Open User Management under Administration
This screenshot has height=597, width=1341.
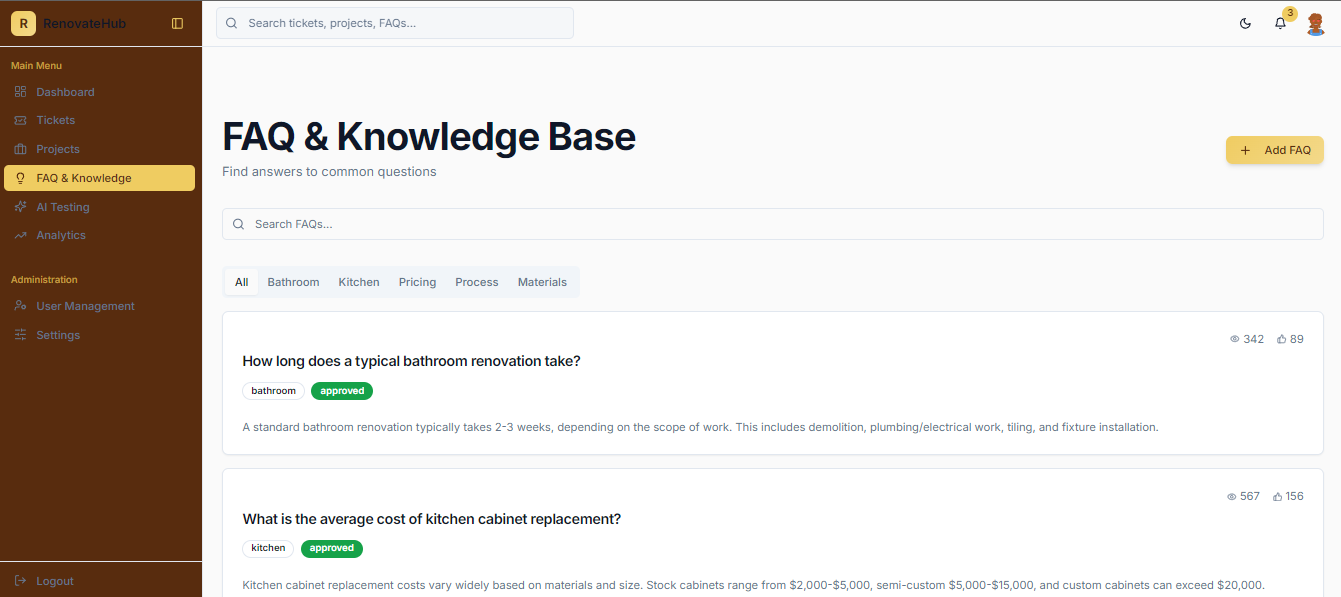[x=85, y=306]
